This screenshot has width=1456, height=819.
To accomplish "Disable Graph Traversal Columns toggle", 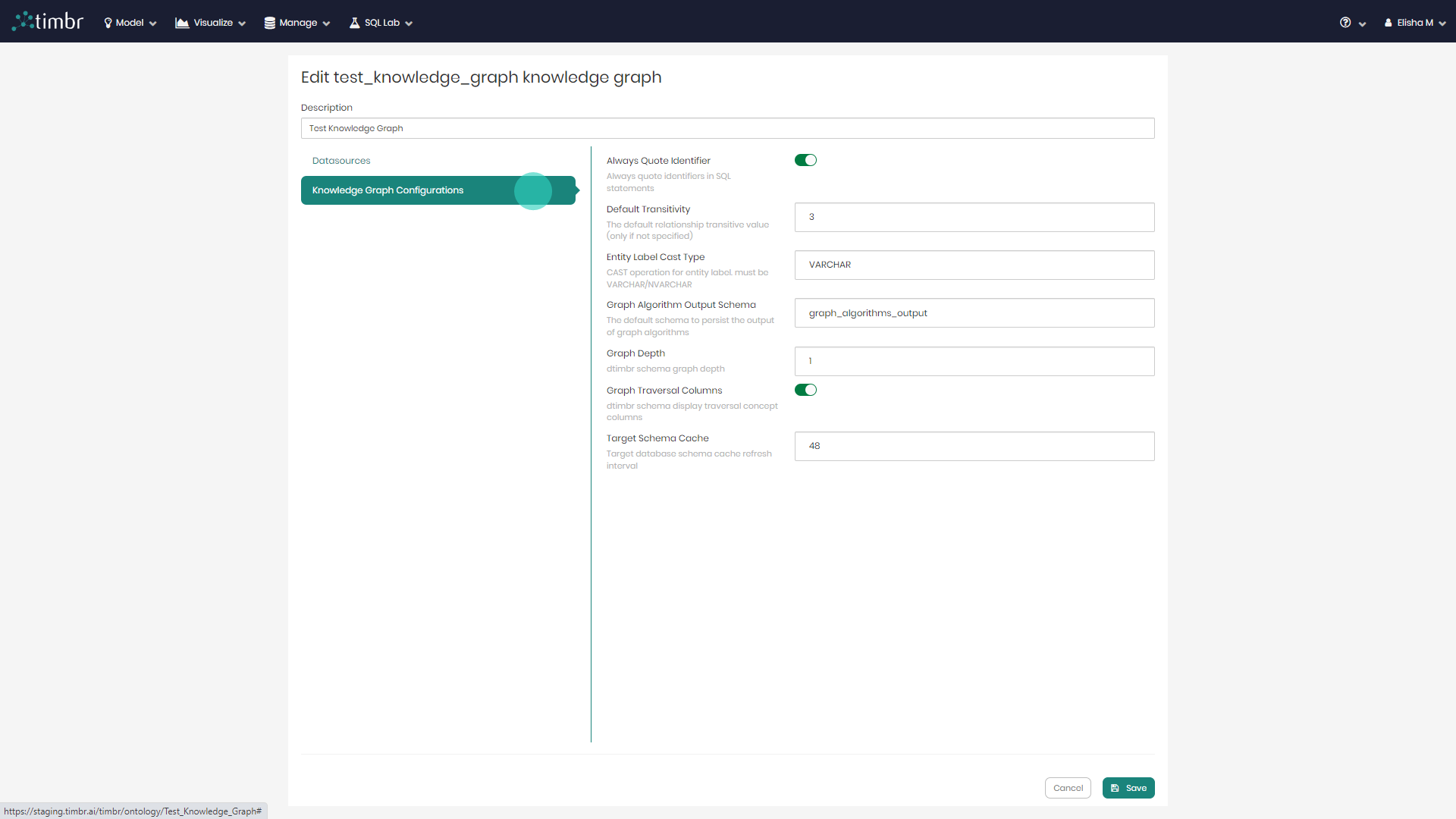I will 805,390.
